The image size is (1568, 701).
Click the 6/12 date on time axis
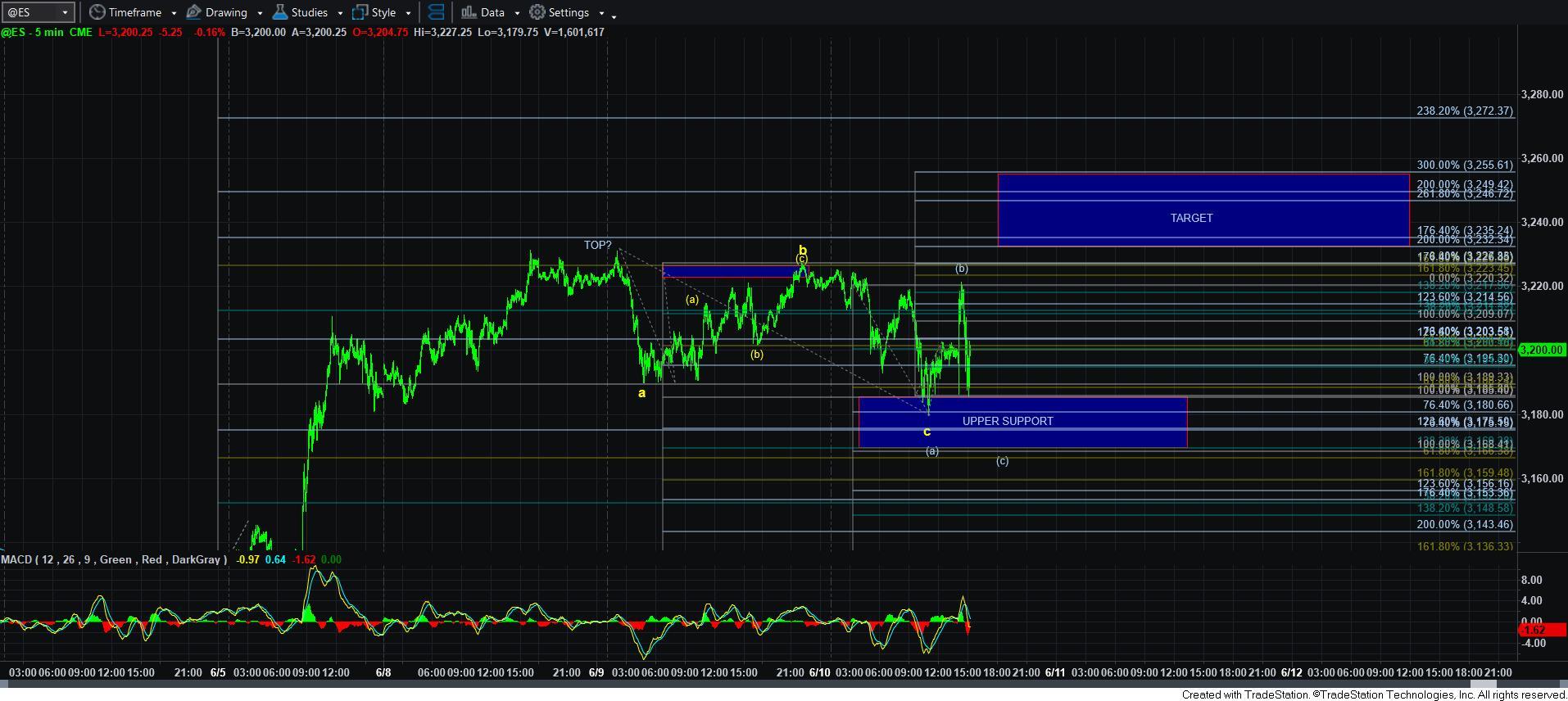[x=1292, y=672]
